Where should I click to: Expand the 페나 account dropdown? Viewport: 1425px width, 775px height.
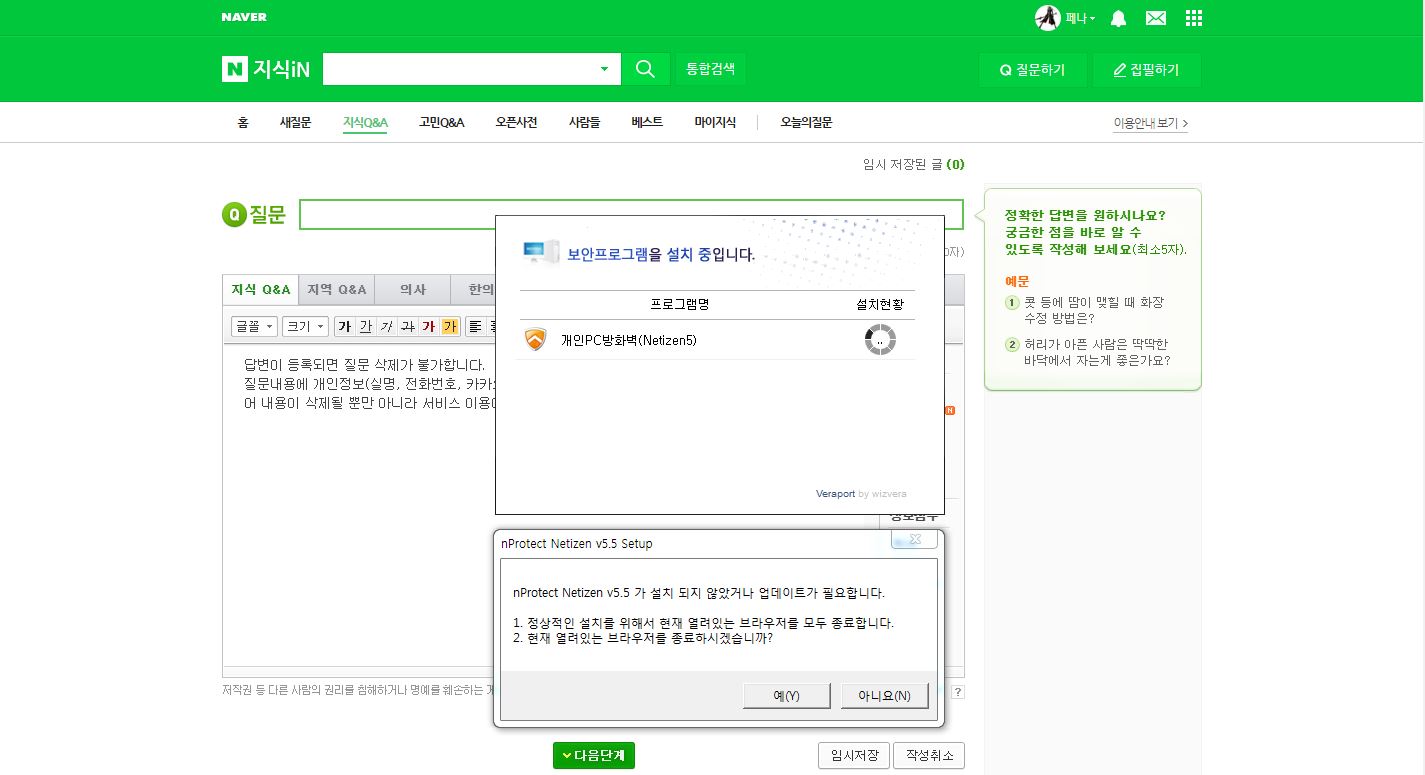(1079, 18)
